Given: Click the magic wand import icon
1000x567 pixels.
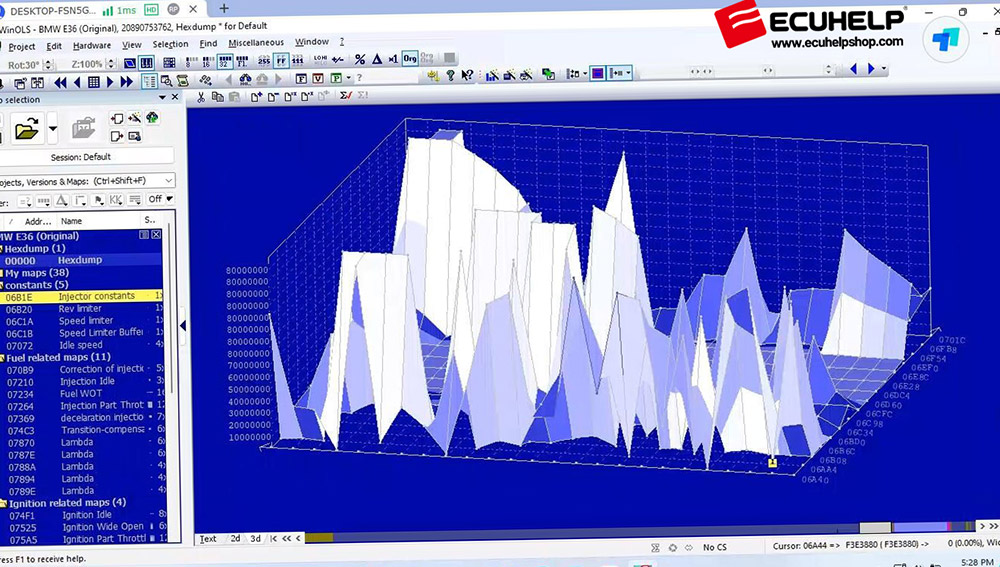Looking at the screenshot, I should [135, 118].
